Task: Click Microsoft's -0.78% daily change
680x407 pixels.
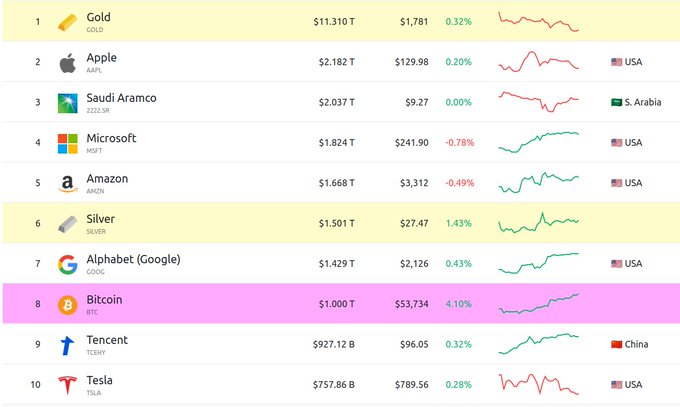Action: coord(460,143)
